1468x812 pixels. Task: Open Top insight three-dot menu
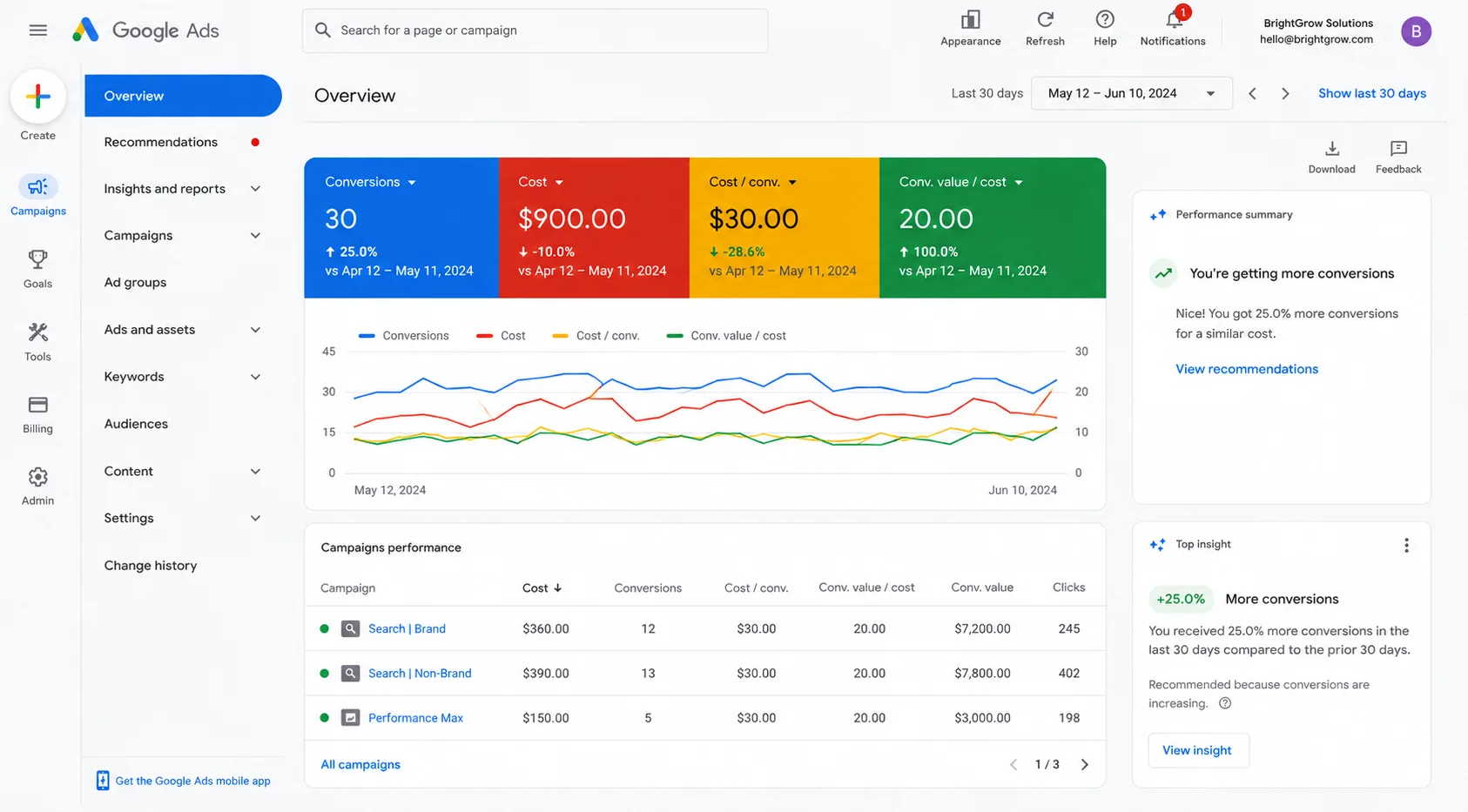click(x=1406, y=546)
